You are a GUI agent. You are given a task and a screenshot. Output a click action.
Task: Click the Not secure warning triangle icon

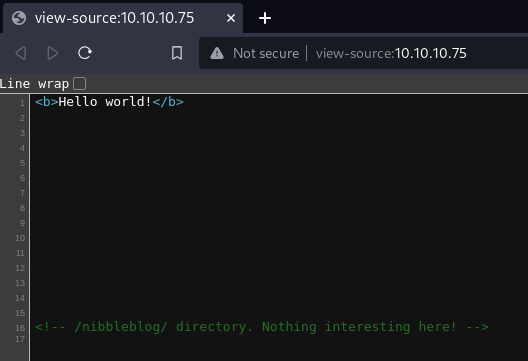click(x=217, y=53)
